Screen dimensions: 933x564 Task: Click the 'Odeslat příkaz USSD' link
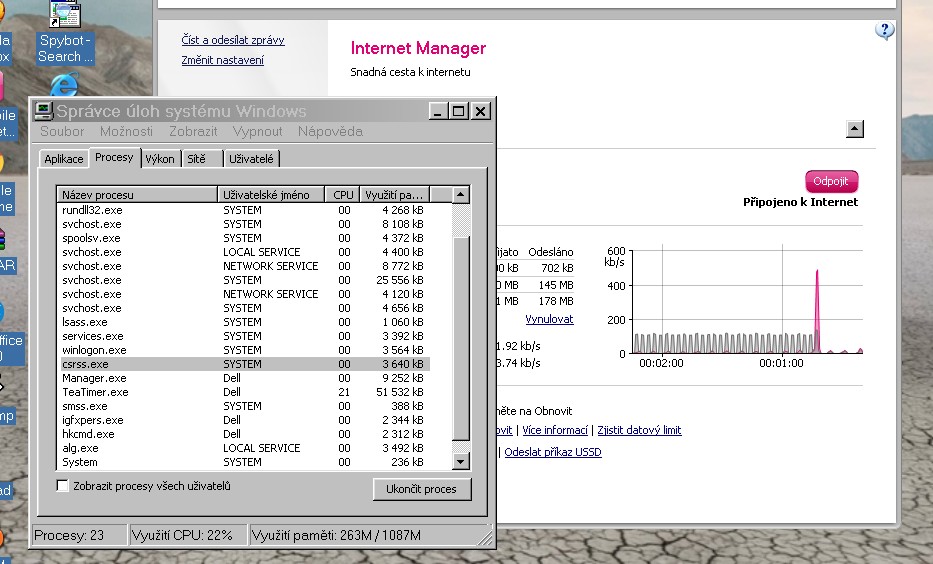point(553,452)
